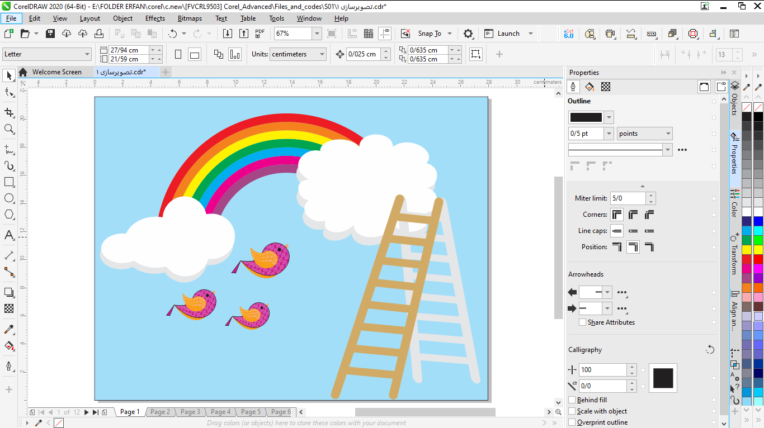Image resolution: width=764 pixels, height=428 pixels.
Task: Expand the Launch dropdown
Action: 531,34
